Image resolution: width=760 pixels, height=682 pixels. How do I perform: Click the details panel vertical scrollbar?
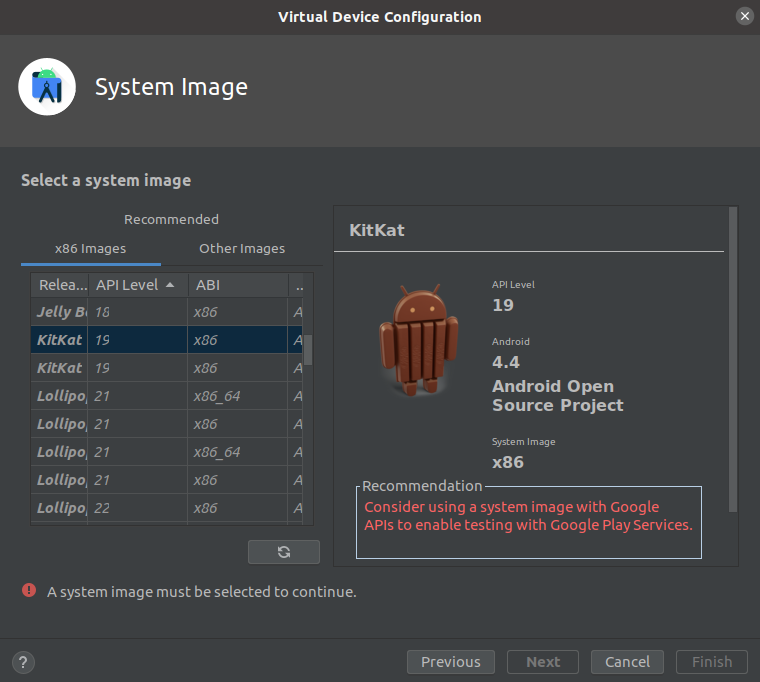click(x=733, y=359)
